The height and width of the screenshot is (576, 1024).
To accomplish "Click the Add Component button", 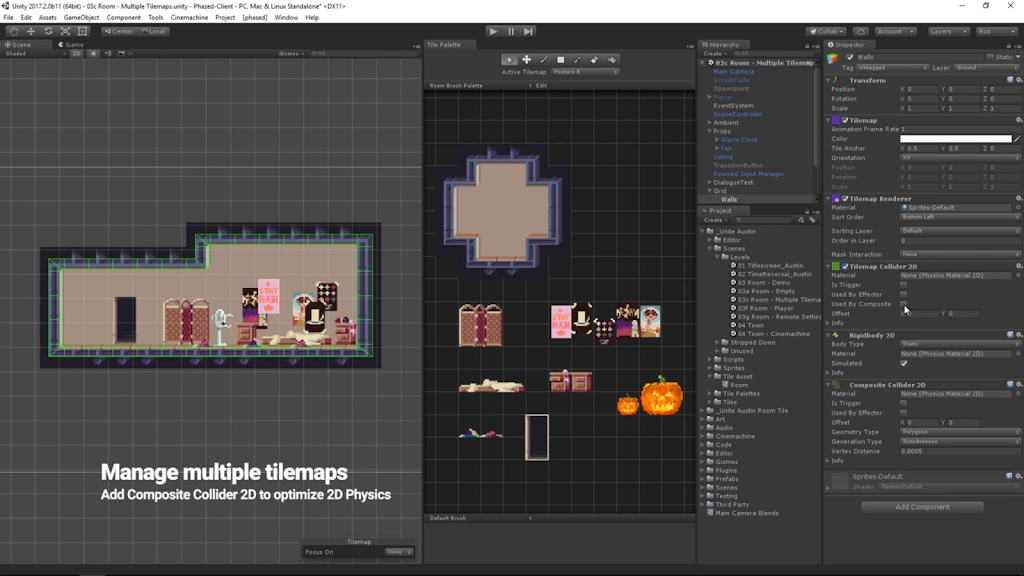I will [x=922, y=507].
